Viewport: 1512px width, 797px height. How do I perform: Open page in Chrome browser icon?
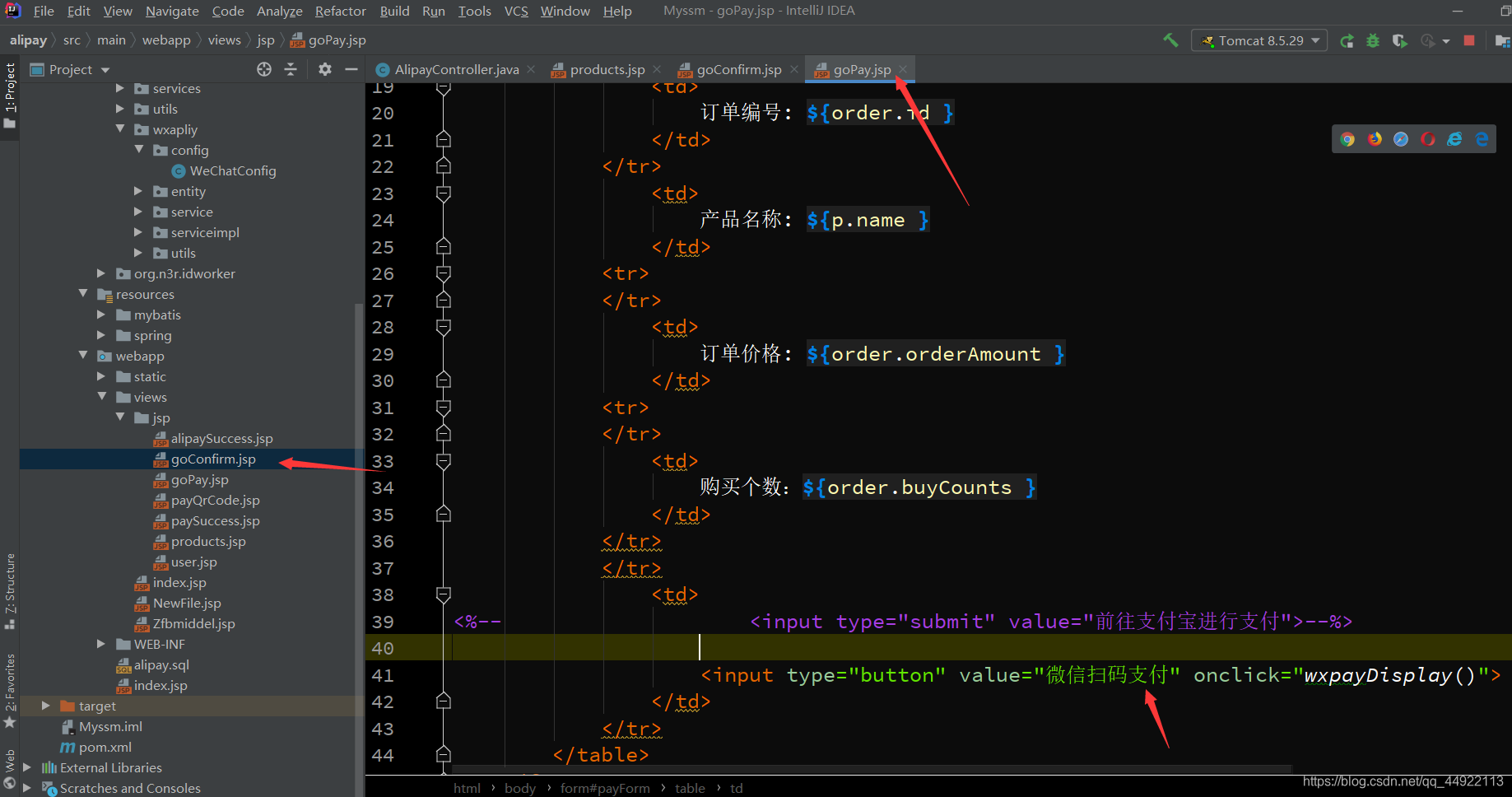pos(1347,139)
